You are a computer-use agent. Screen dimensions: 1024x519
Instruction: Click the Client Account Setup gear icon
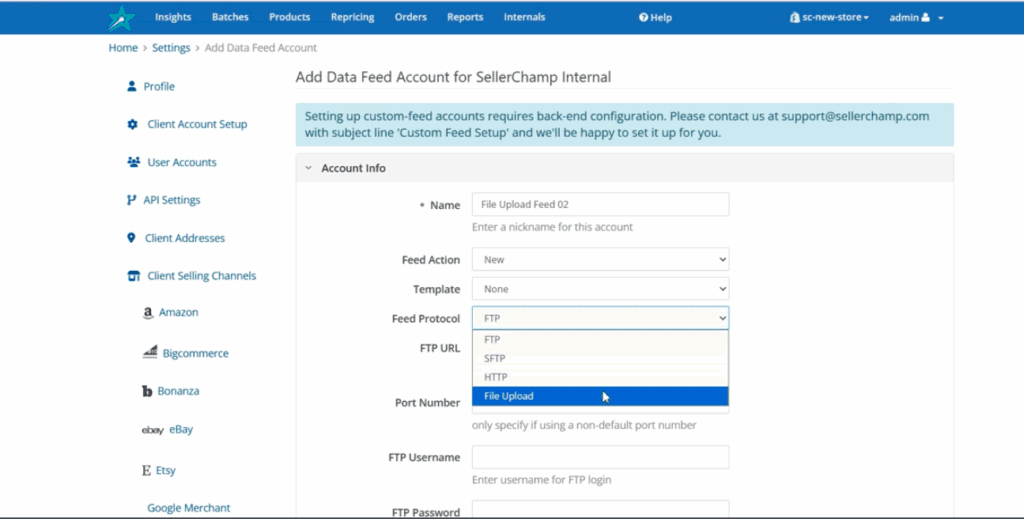tap(133, 124)
